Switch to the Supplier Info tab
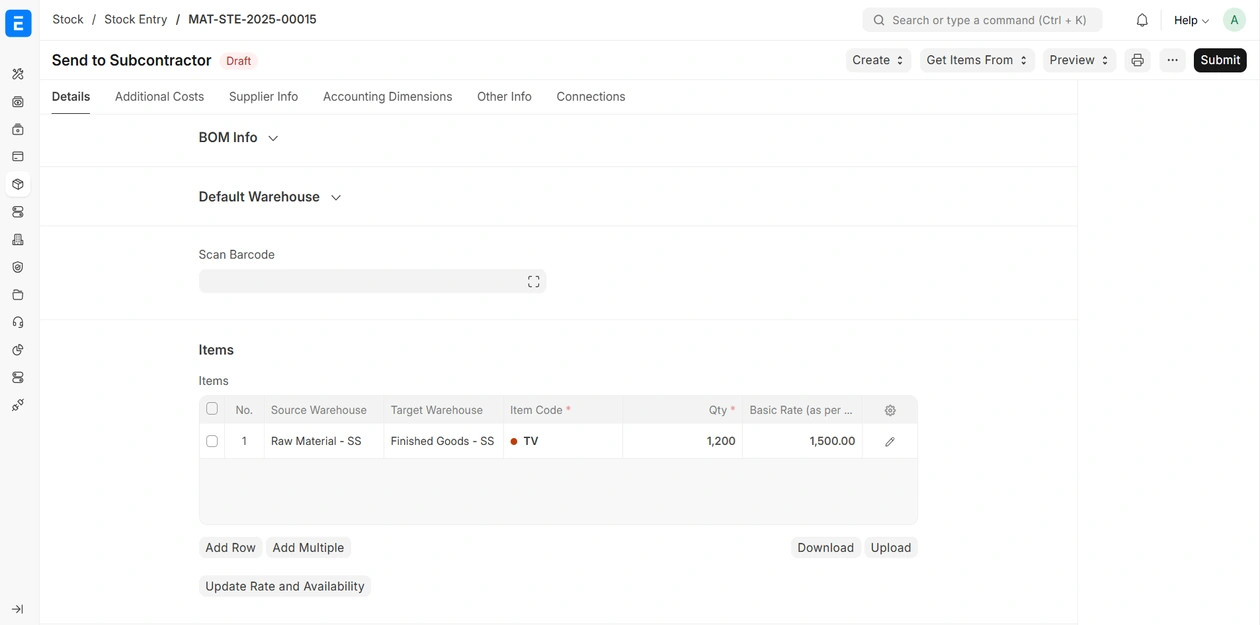The width and height of the screenshot is (1260, 625). (263, 97)
